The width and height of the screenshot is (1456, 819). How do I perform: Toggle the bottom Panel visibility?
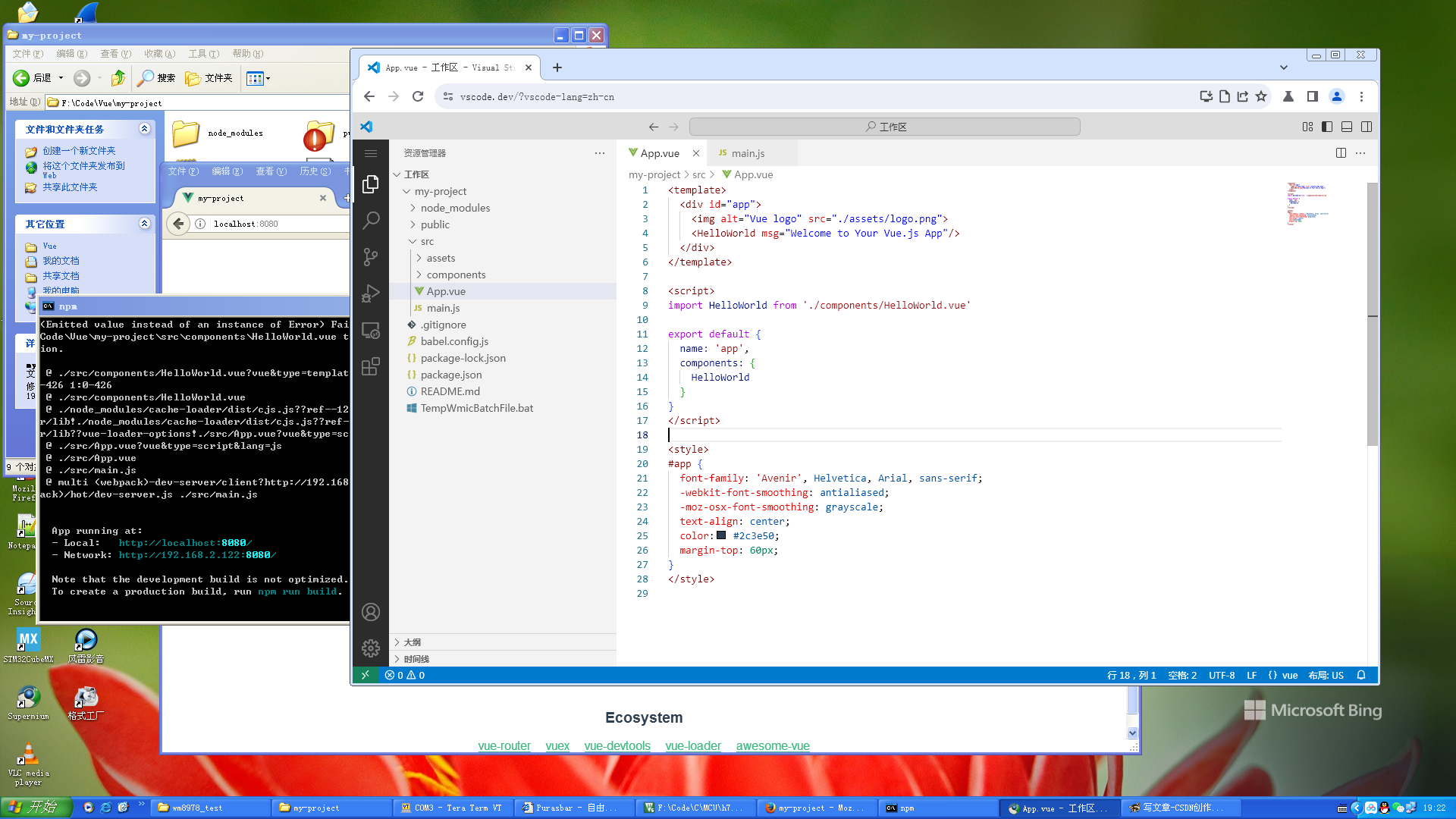point(1346,127)
